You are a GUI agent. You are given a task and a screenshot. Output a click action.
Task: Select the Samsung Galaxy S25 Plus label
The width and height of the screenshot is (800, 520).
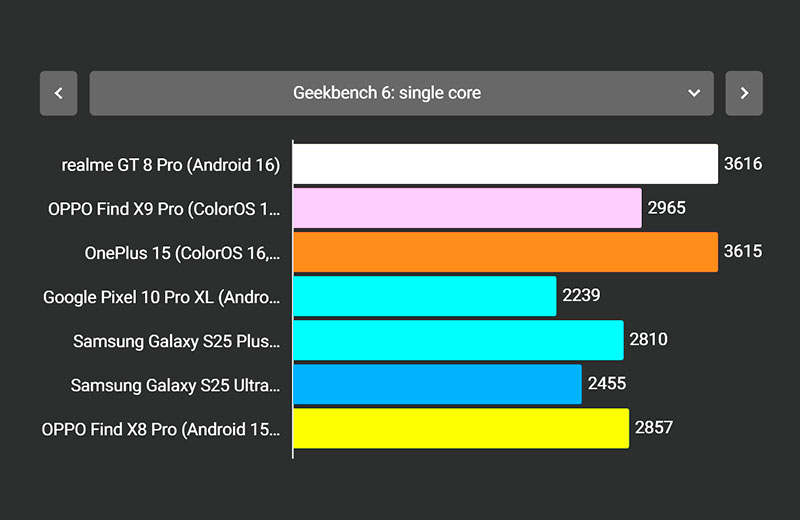pos(177,341)
